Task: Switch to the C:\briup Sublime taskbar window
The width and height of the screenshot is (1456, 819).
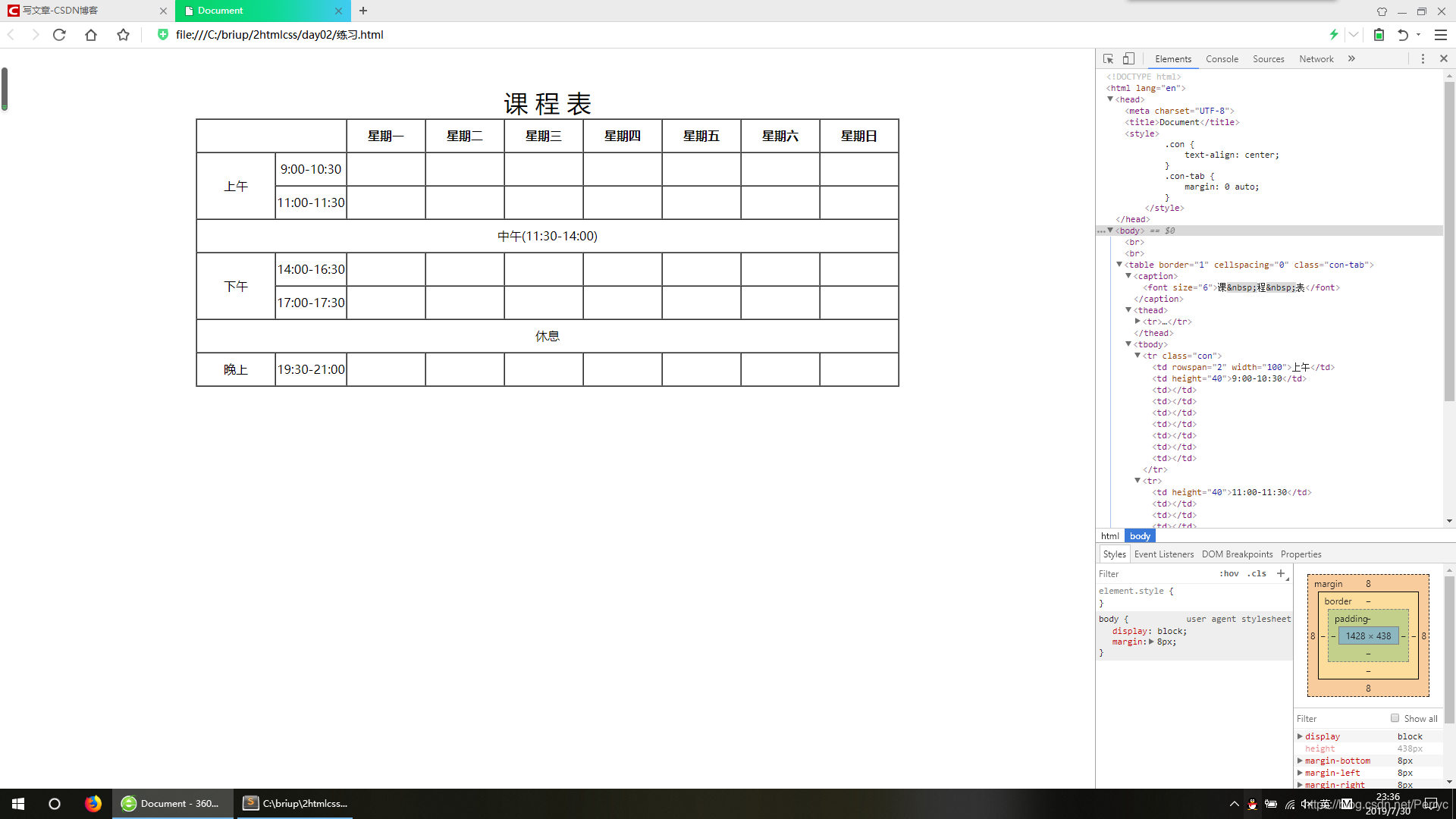Action: [x=296, y=804]
